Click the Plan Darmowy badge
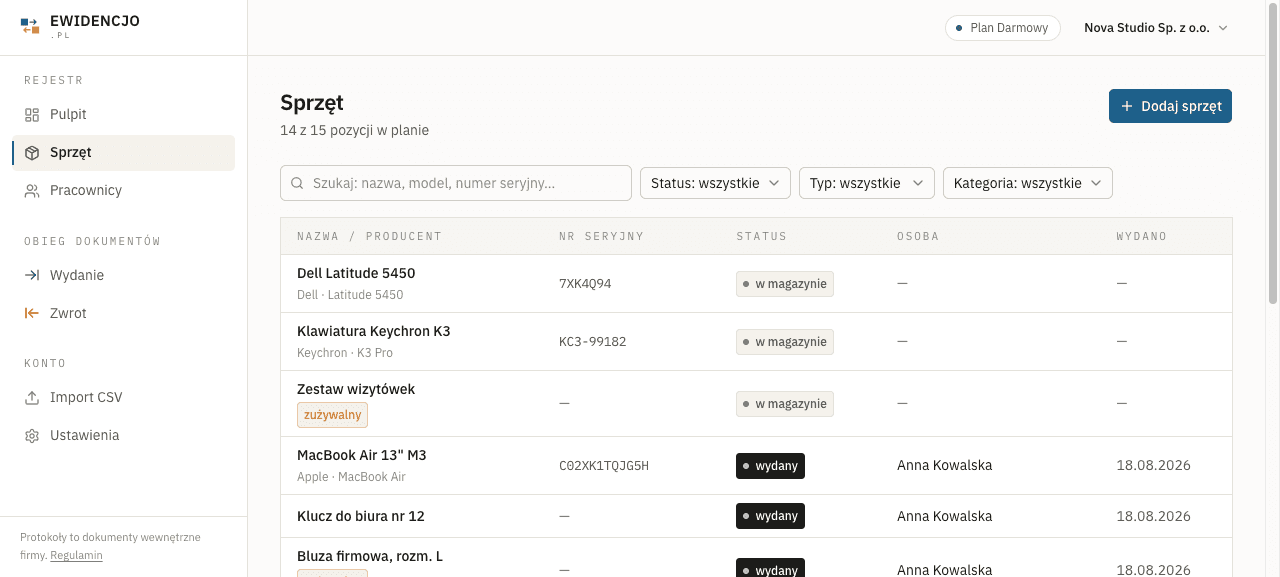The image size is (1280, 577). (x=1002, y=28)
